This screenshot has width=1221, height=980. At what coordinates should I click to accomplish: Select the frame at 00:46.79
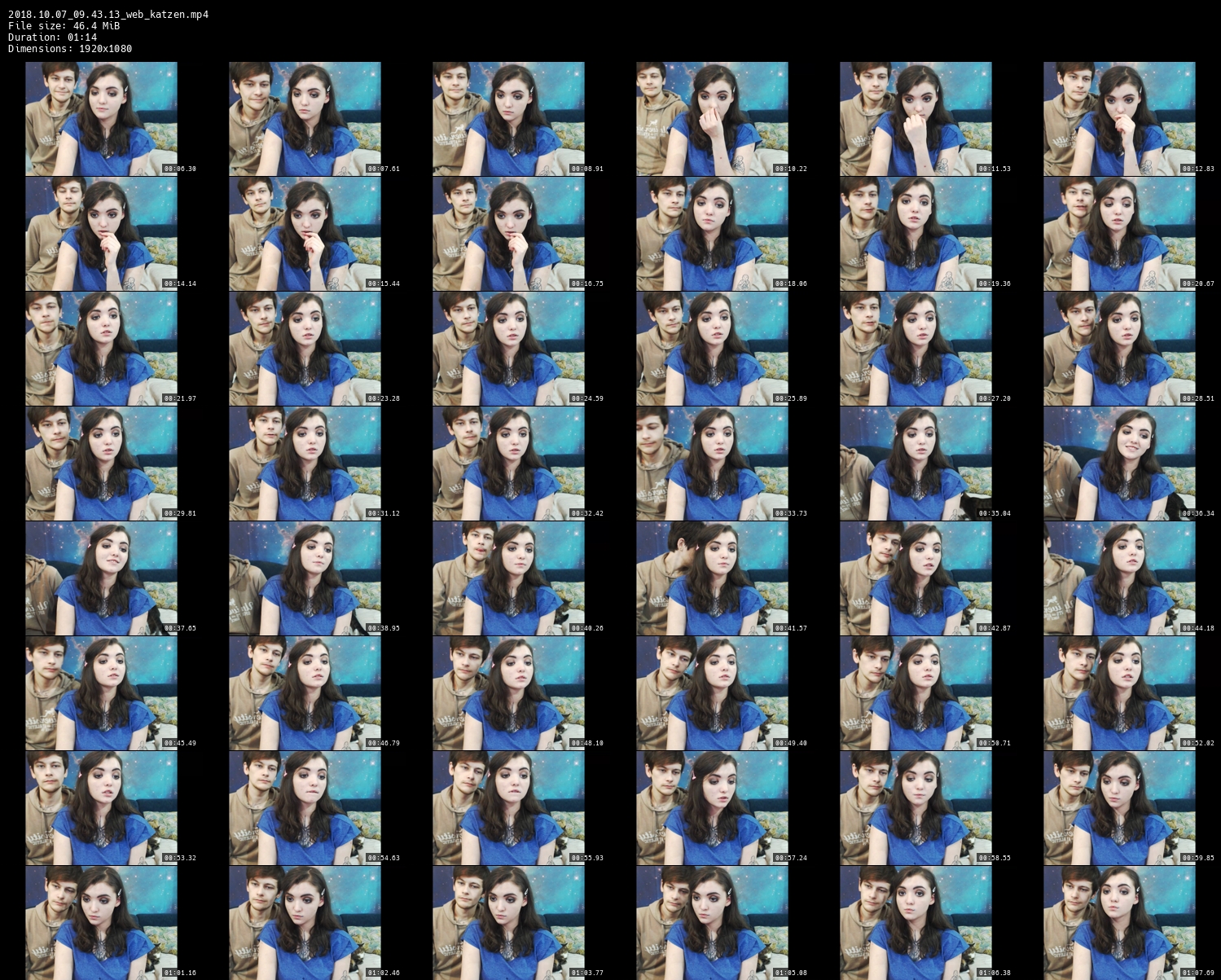tap(305, 693)
